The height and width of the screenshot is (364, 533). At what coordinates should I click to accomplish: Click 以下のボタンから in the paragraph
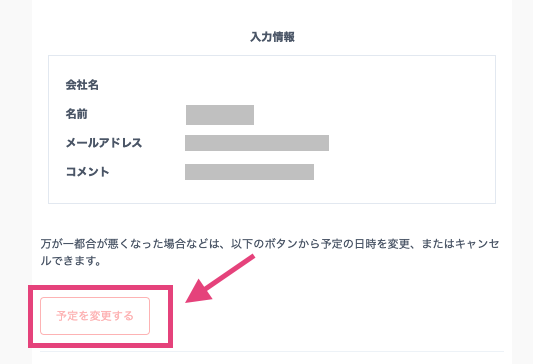coord(275,244)
